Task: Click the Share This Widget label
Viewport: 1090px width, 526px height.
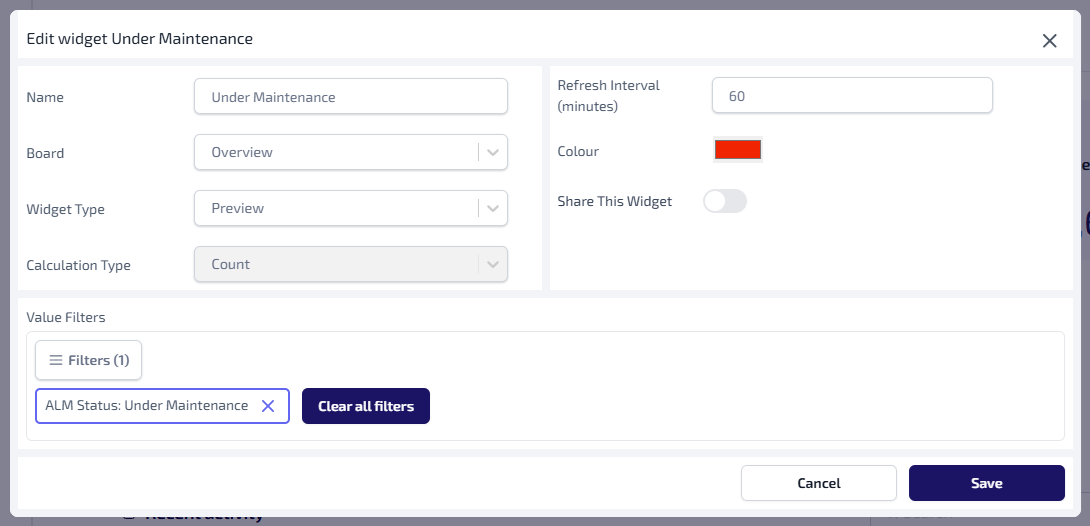Action: [614, 202]
